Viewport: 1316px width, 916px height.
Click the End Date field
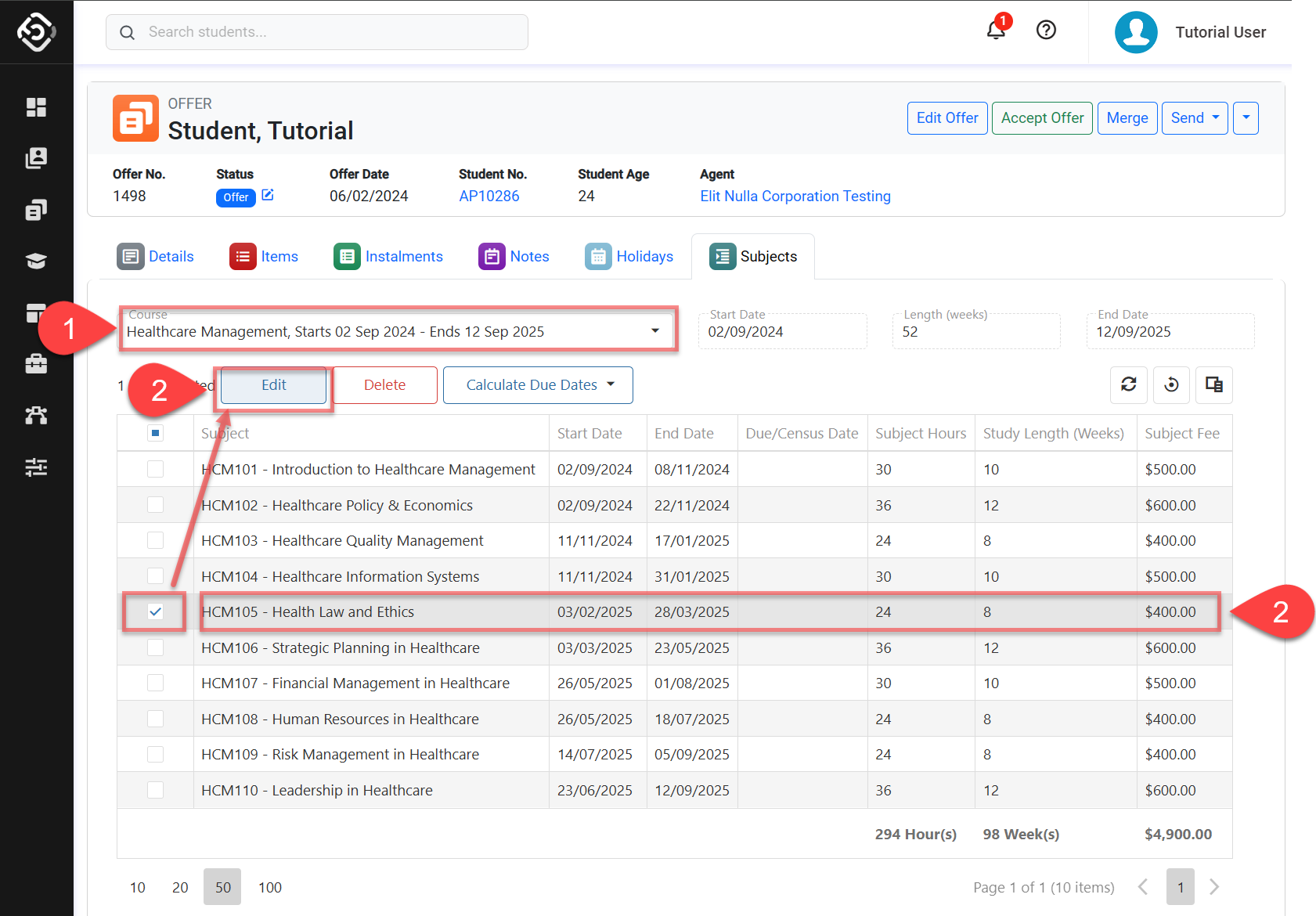pyautogui.click(x=1170, y=331)
